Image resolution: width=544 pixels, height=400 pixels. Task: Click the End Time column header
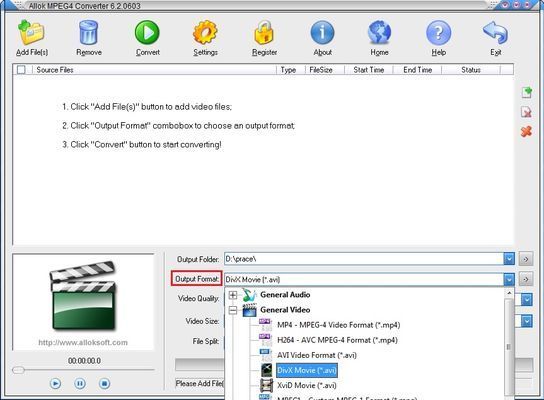pyautogui.click(x=417, y=70)
